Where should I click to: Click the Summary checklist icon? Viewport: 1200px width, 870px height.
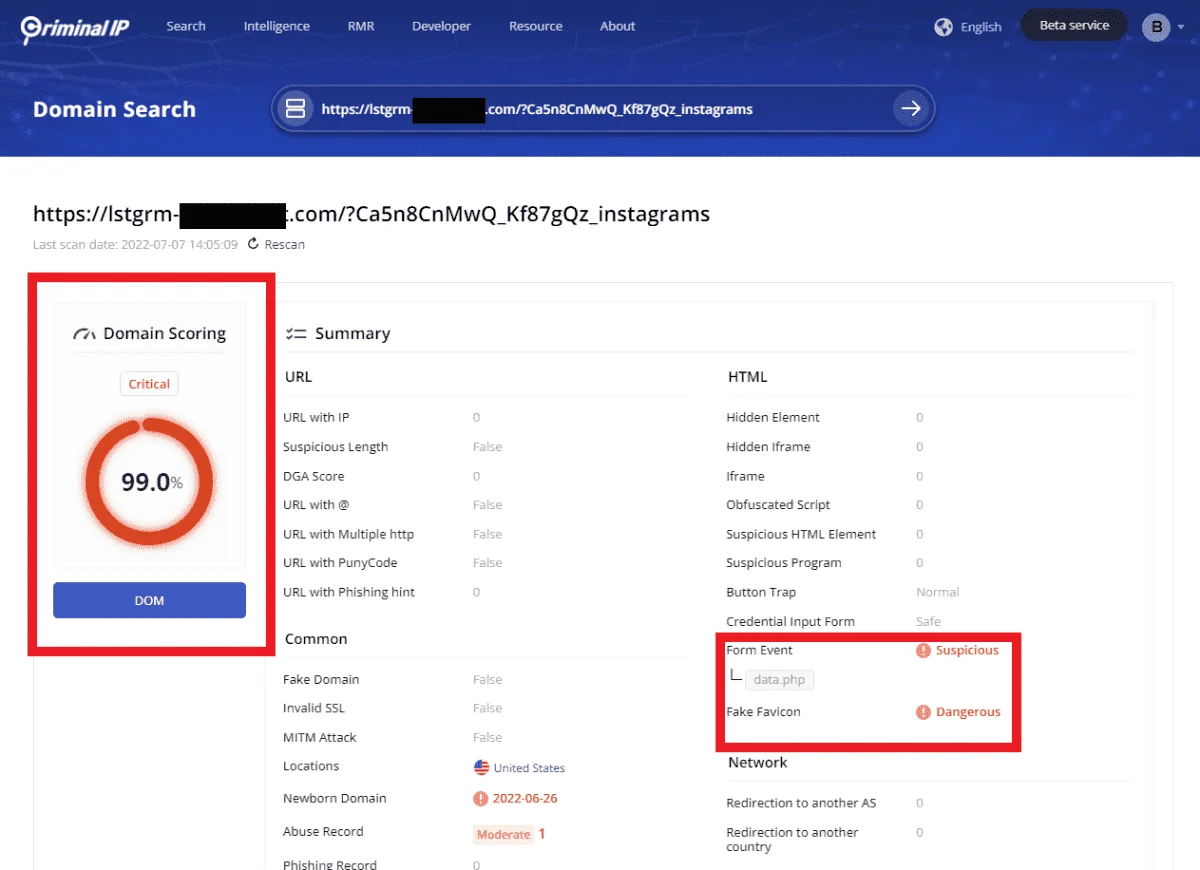[295, 334]
